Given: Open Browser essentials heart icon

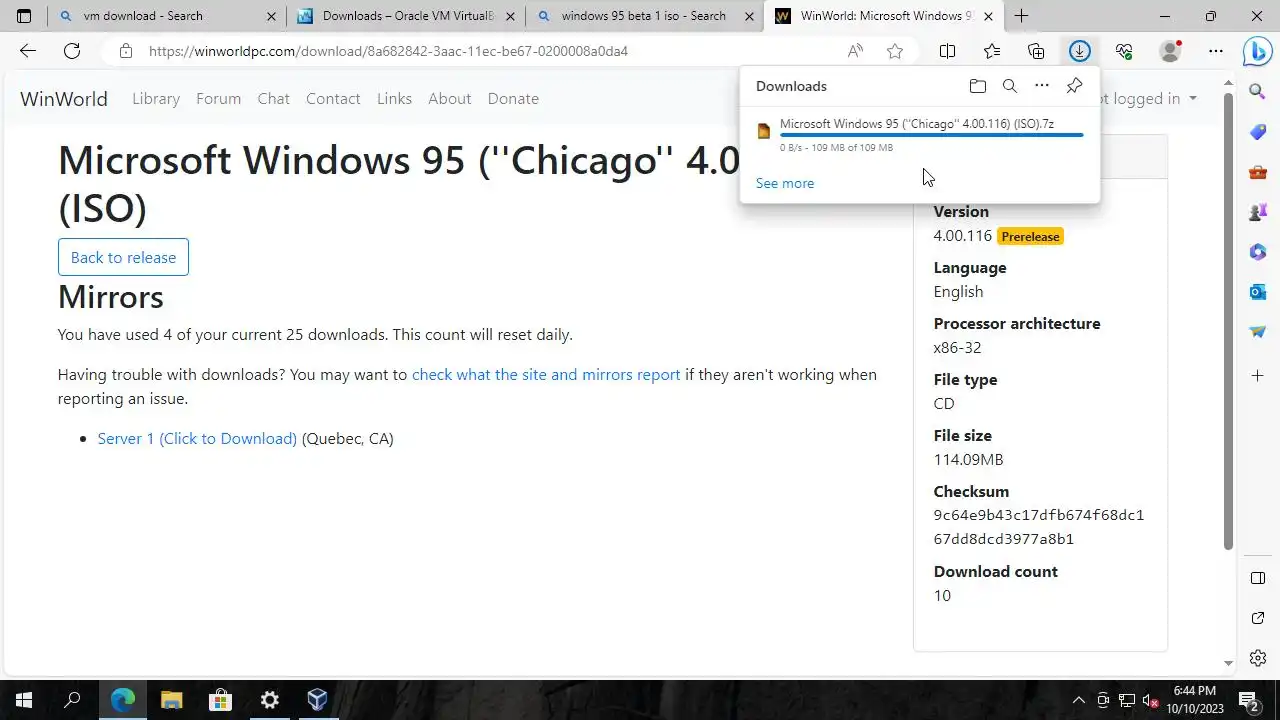Looking at the screenshot, I should (x=1124, y=51).
